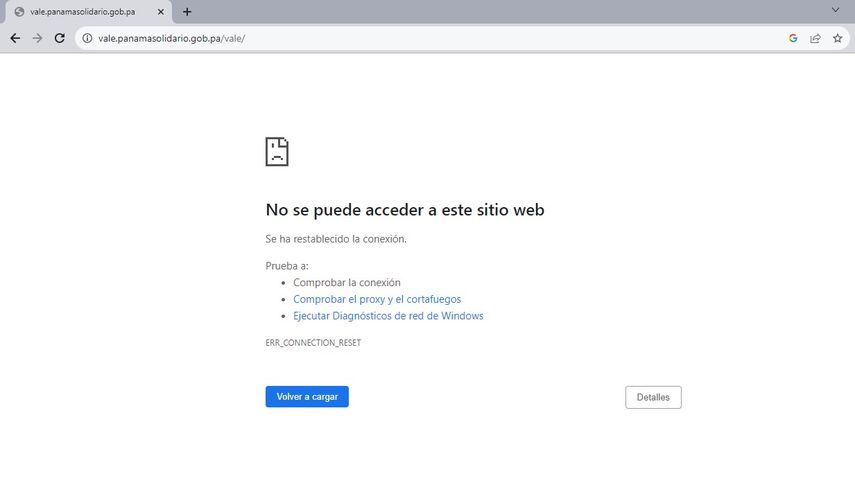Click the sad page error icon

277,151
